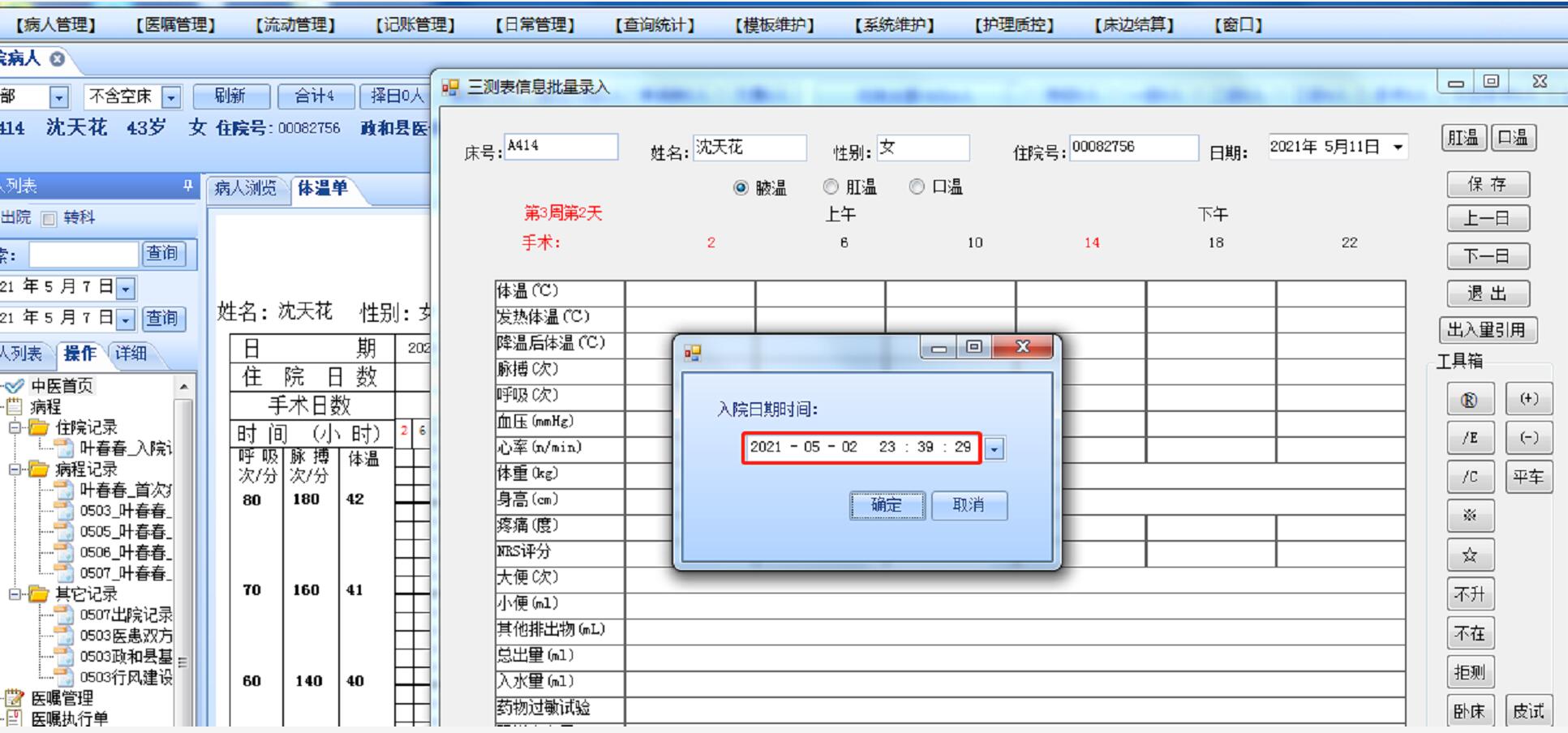Screen dimensions: 1568x733
Task: Click the ® symbol toolbox button
Action: pos(1469,400)
